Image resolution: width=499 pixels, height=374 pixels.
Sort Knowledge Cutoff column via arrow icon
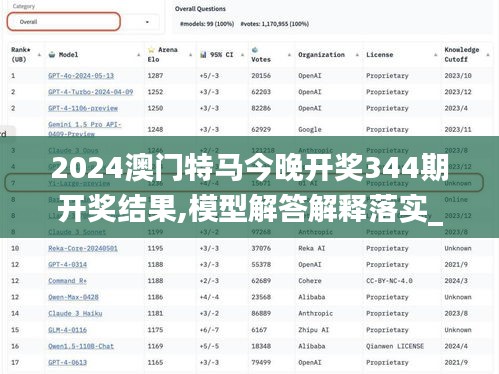coord(488,55)
